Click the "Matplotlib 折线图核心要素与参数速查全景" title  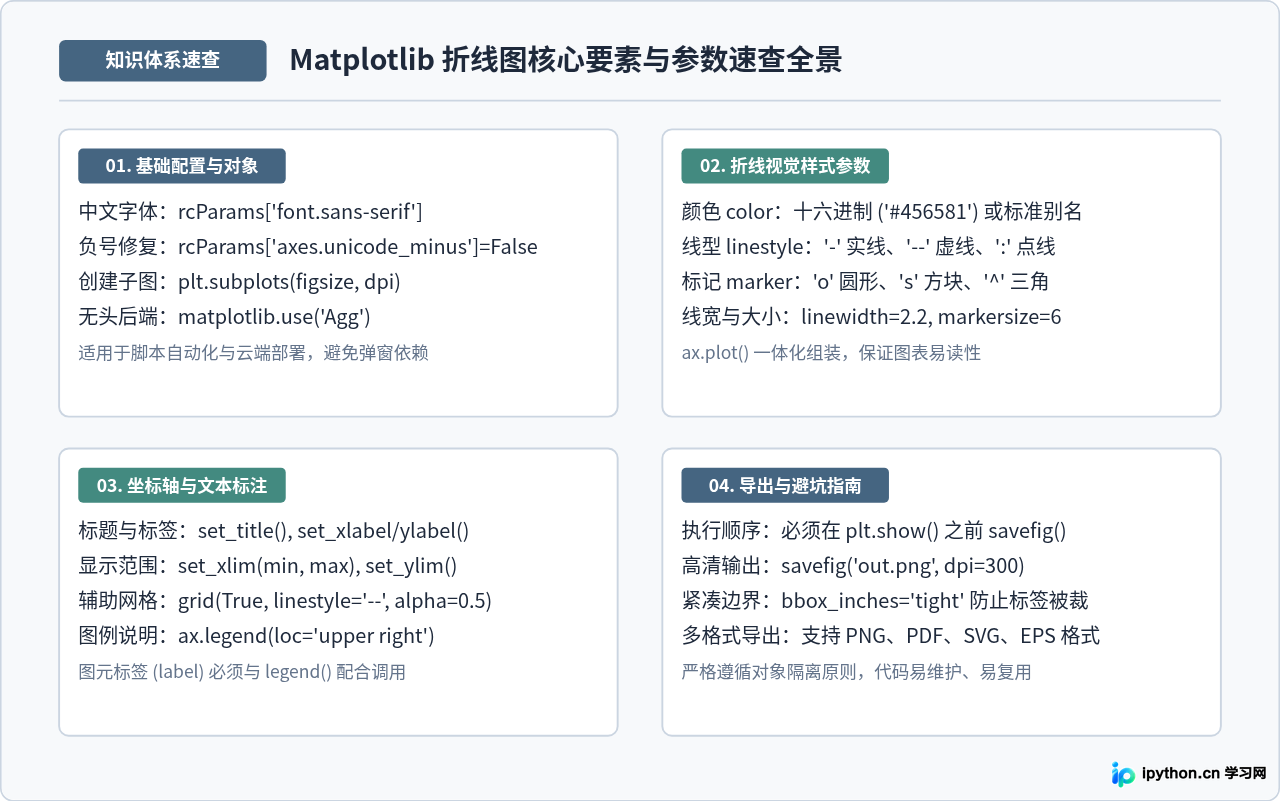(x=566, y=60)
